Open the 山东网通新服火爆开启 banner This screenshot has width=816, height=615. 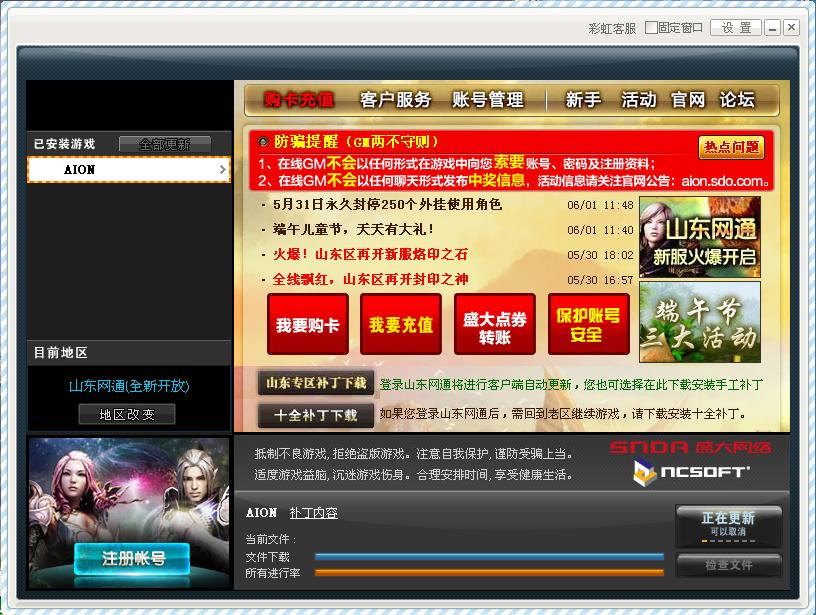[700, 237]
